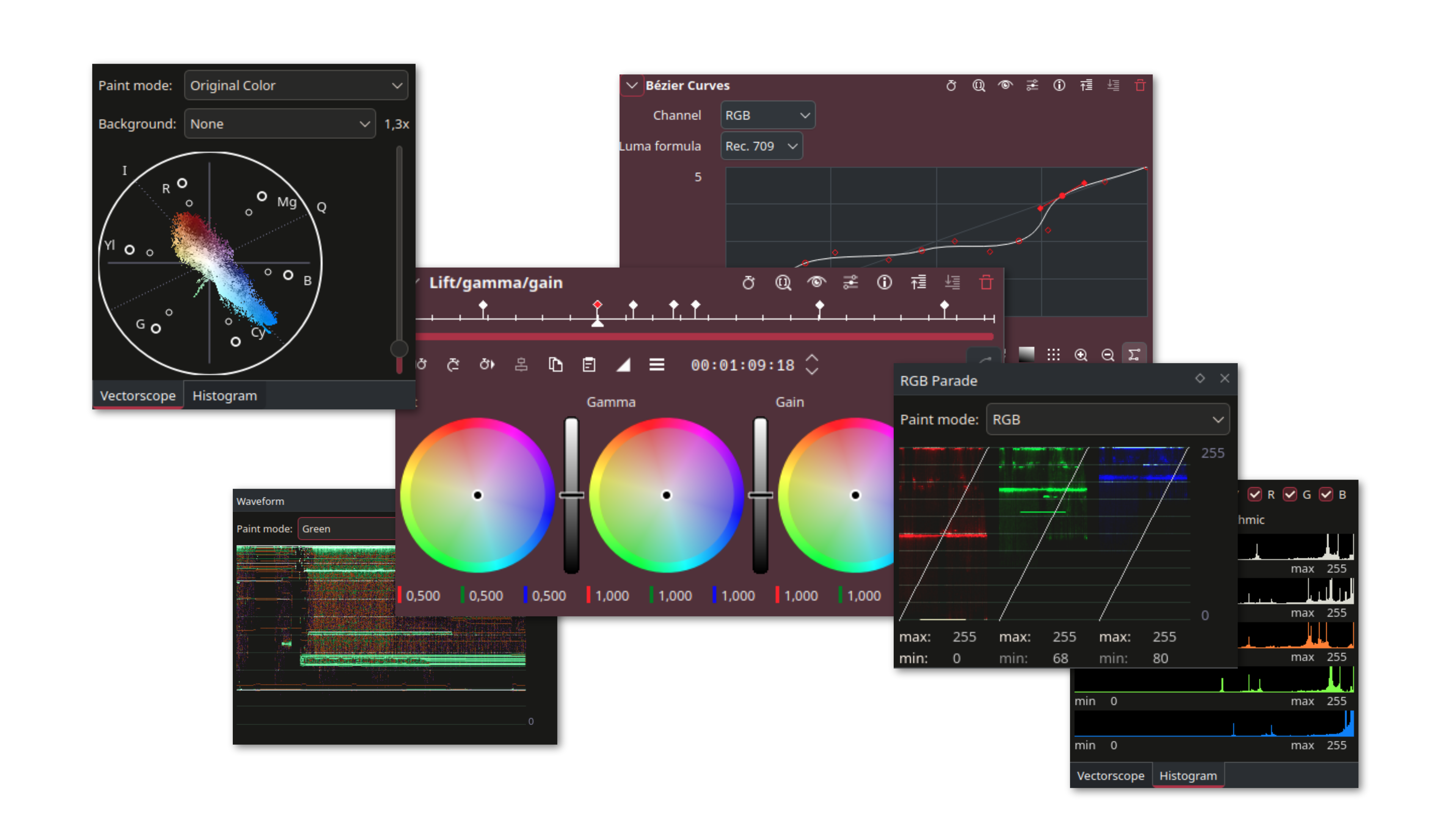Toggle the Lift/gamma/gain effect eye icon
The image size is (1456, 819).
click(817, 282)
